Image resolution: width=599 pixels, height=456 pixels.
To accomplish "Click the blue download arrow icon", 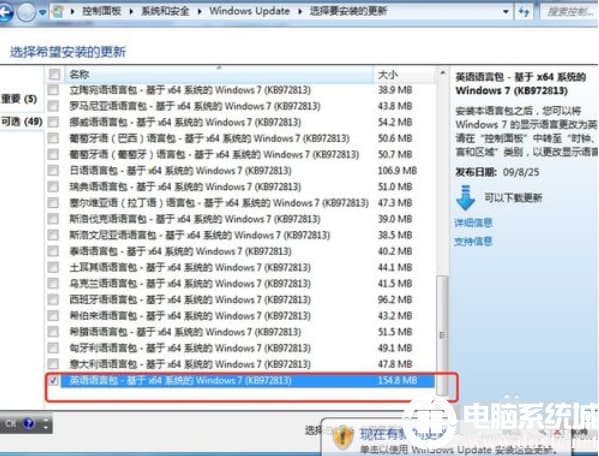I will point(465,198).
